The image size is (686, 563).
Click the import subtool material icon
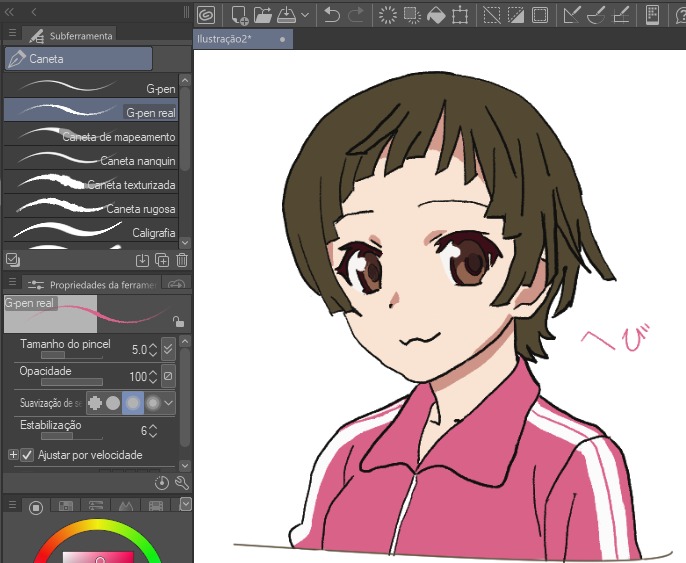point(142,260)
